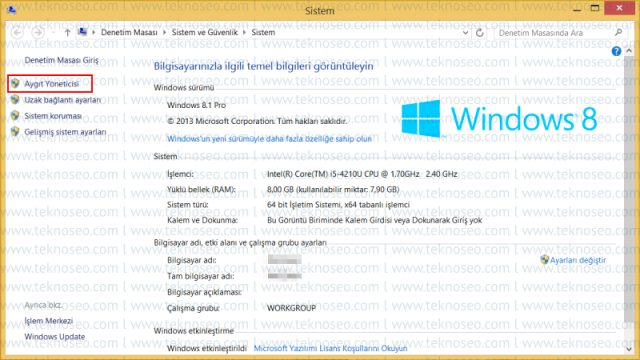The width and height of the screenshot is (640, 360).
Task: Expand chevron after Sistem ve Güvenlik breadcrumb
Action: 244,32
